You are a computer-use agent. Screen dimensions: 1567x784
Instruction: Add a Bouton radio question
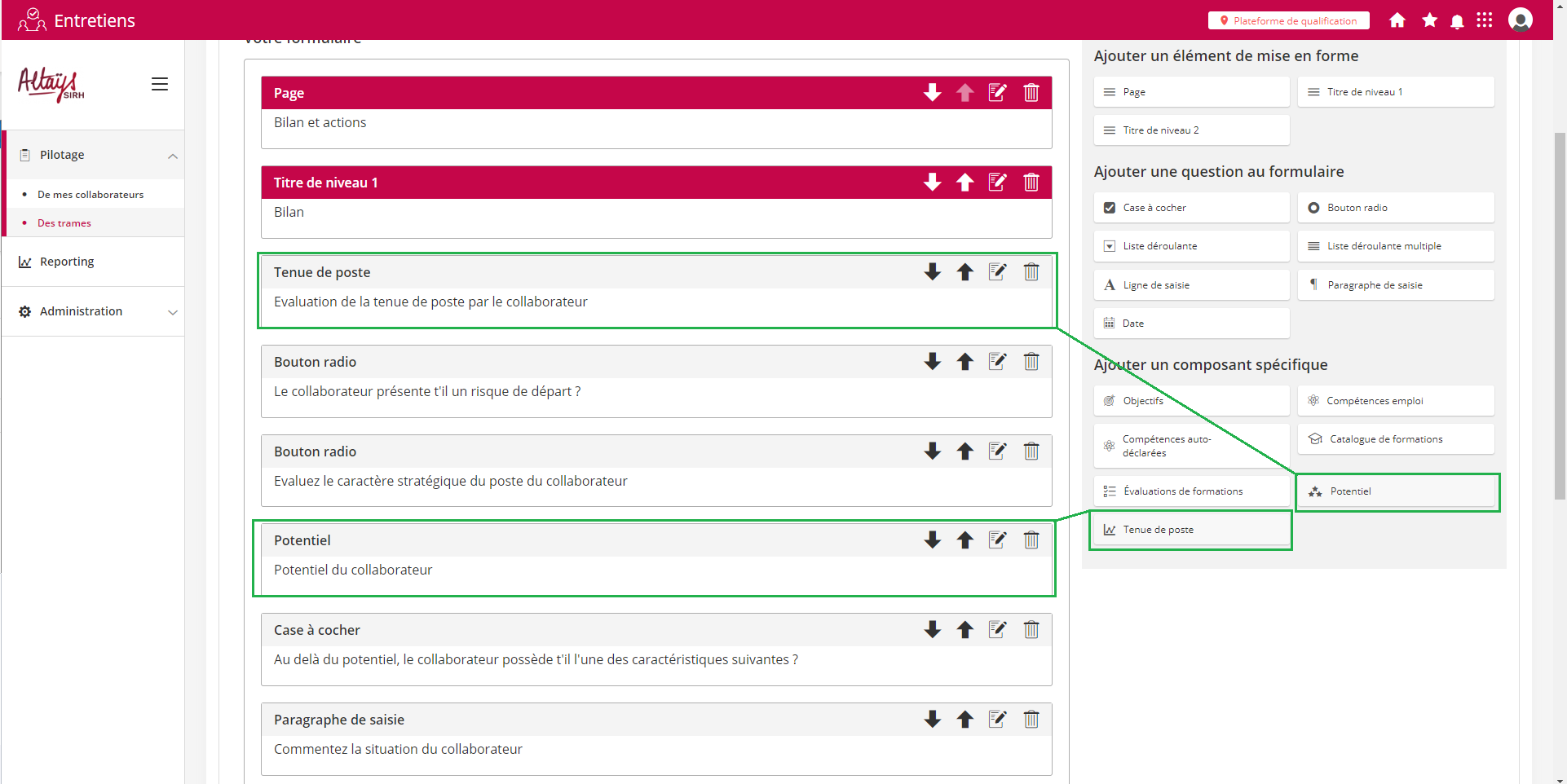(x=1395, y=208)
